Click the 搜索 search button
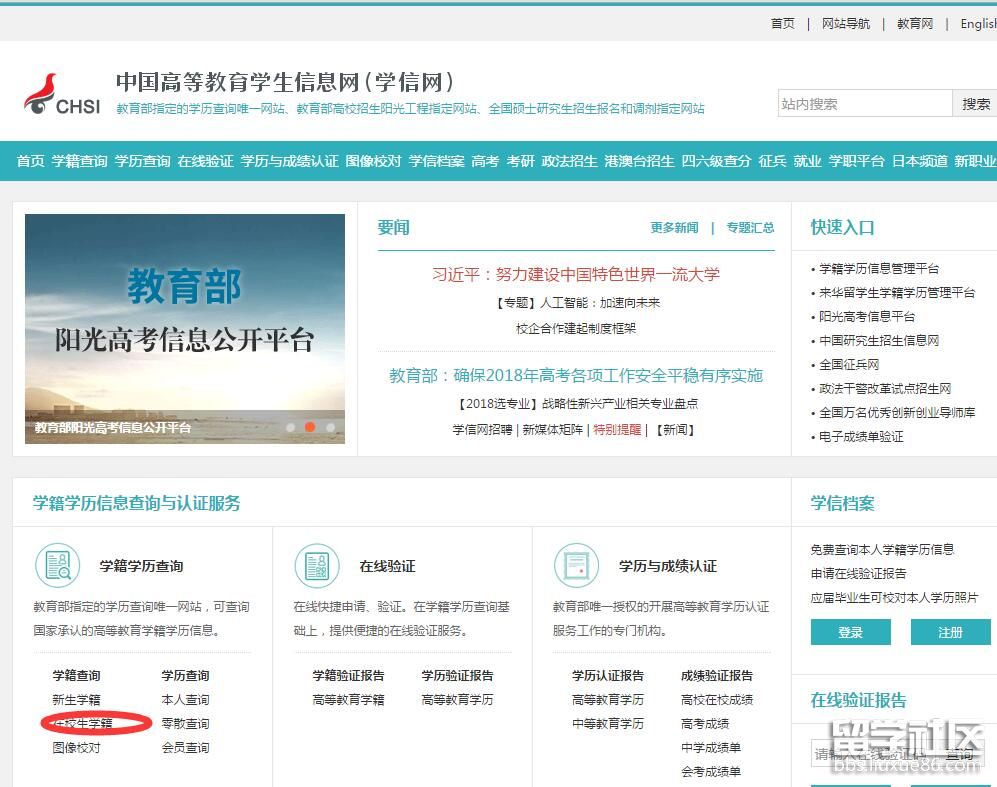Image resolution: width=997 pixels, height=787 pixels. pos(976,104)
